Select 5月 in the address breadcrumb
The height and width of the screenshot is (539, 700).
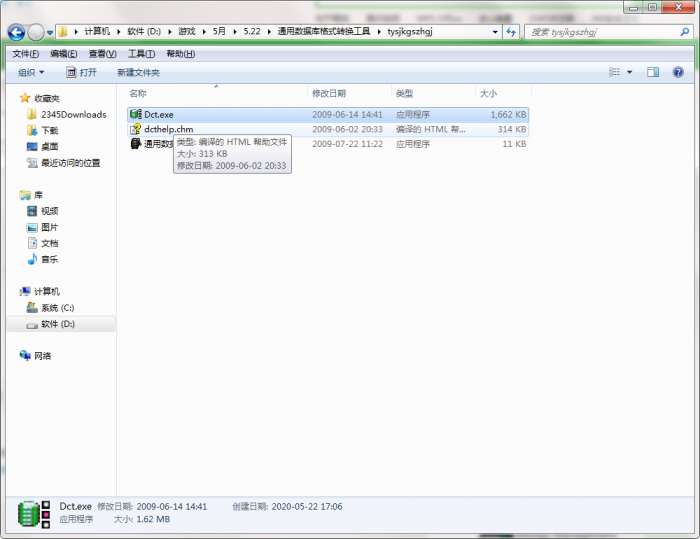[x=219, y=31]
